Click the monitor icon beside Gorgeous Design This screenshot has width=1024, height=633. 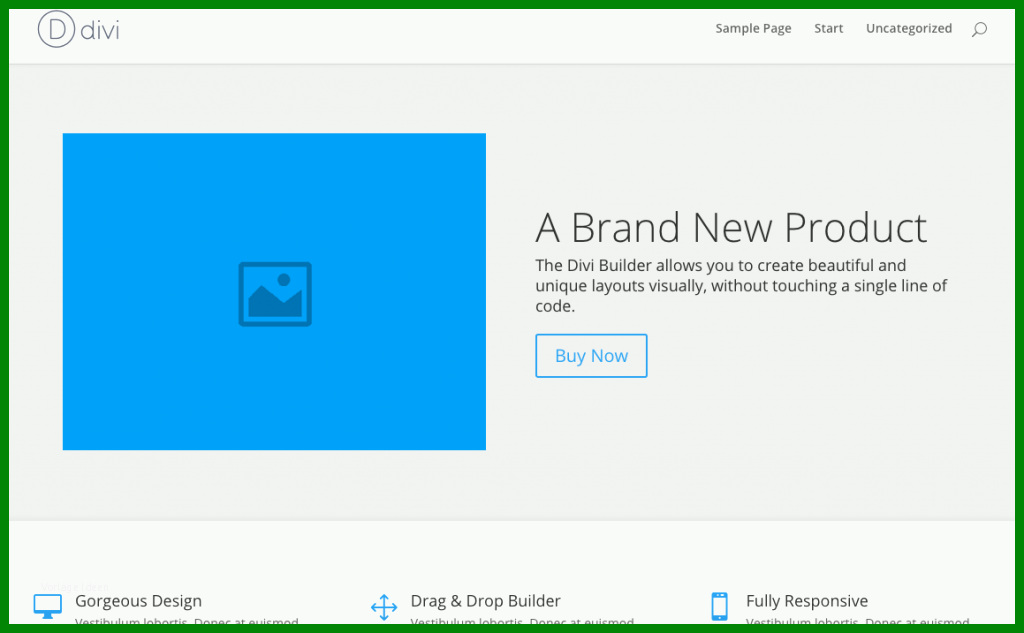pos(48,606)
